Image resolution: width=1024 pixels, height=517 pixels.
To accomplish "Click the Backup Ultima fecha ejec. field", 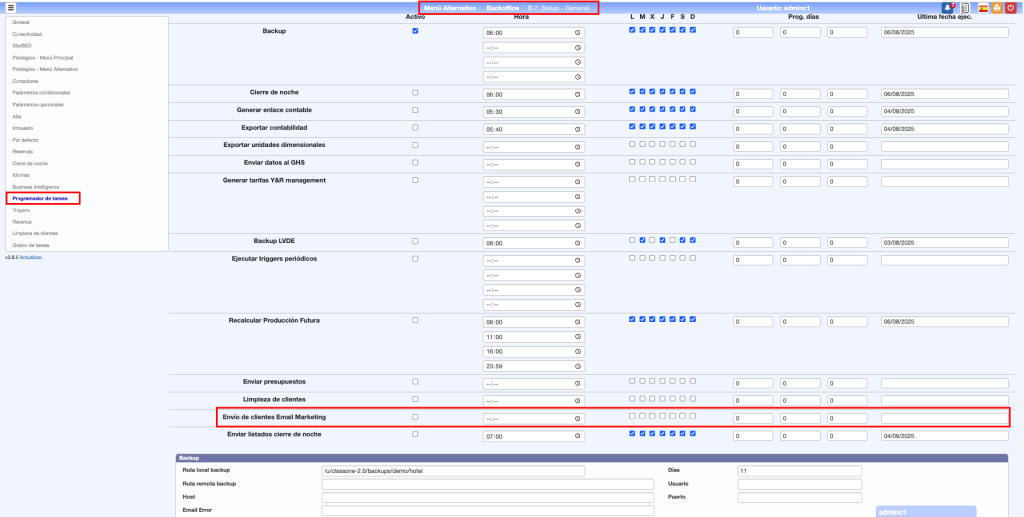I will pos(944,32).
